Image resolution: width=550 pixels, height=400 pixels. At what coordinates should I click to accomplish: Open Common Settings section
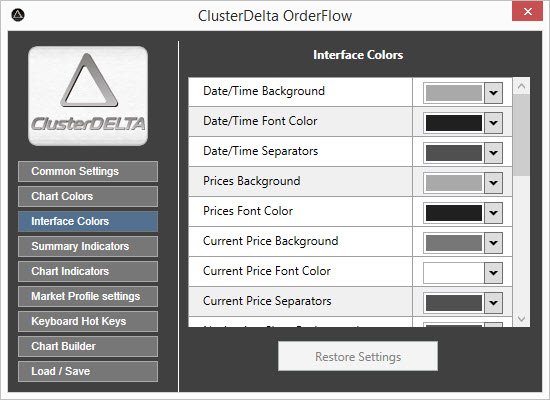pyautogui.click(x=88, y=172)
